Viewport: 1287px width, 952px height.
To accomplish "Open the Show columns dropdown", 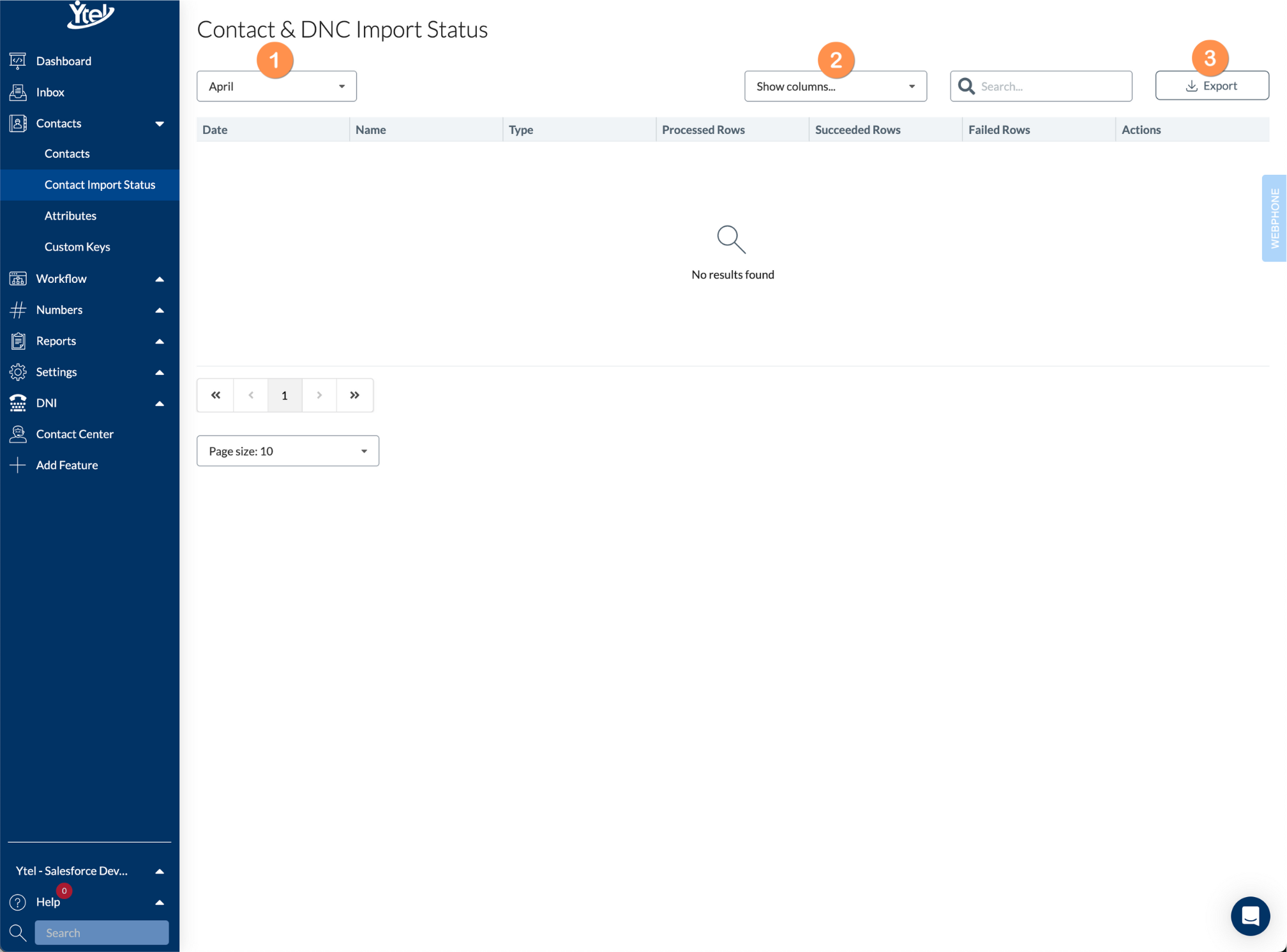I will click(x=835, y=86).
